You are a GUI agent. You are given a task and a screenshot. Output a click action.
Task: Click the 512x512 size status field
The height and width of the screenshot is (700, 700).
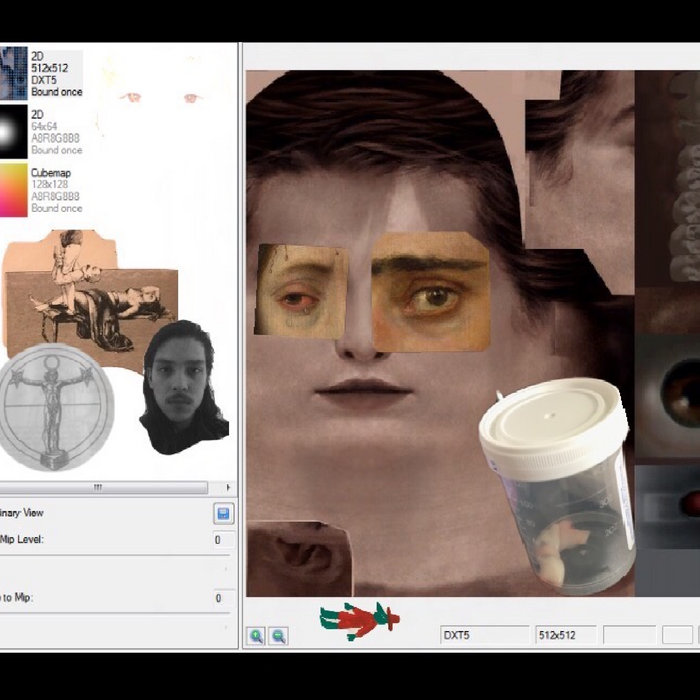pyautogui.click(x=565, y=635)
